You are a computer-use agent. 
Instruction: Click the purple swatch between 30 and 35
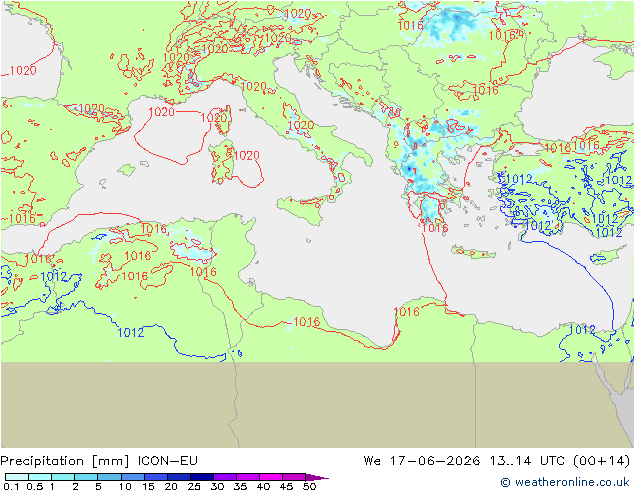224,477
